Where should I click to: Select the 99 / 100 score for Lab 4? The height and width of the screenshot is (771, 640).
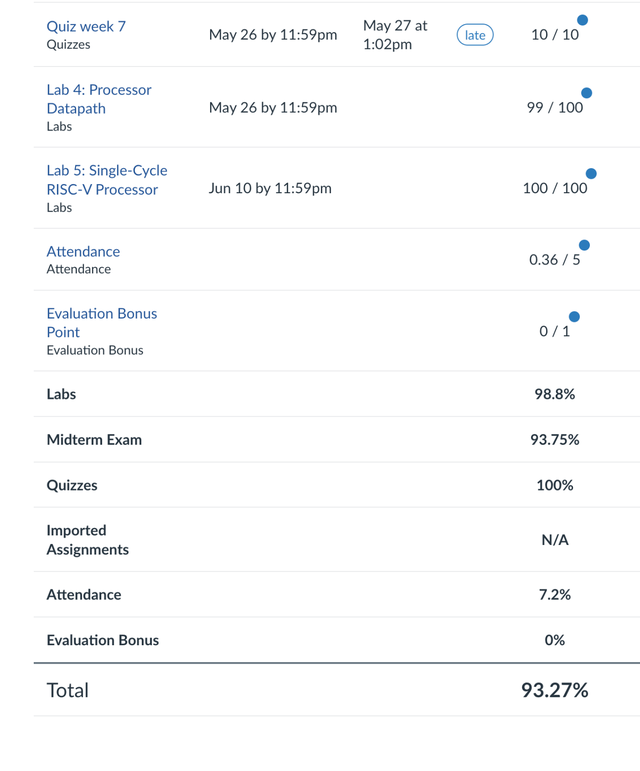point(554,107)
